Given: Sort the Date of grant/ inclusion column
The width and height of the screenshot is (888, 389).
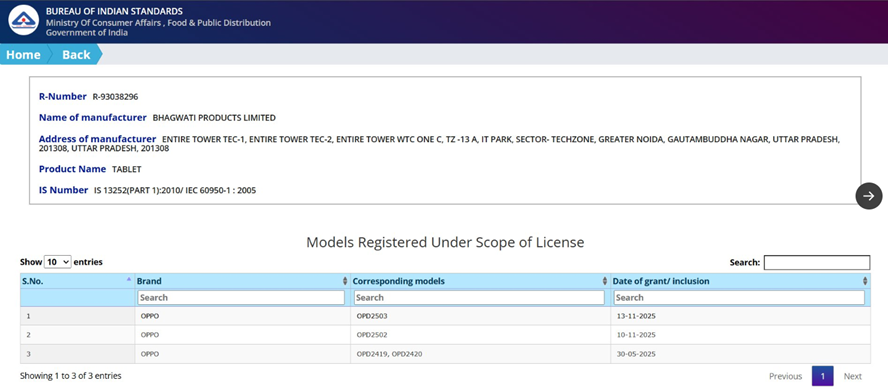Looking at the screenshot, I should pos(865,281).
